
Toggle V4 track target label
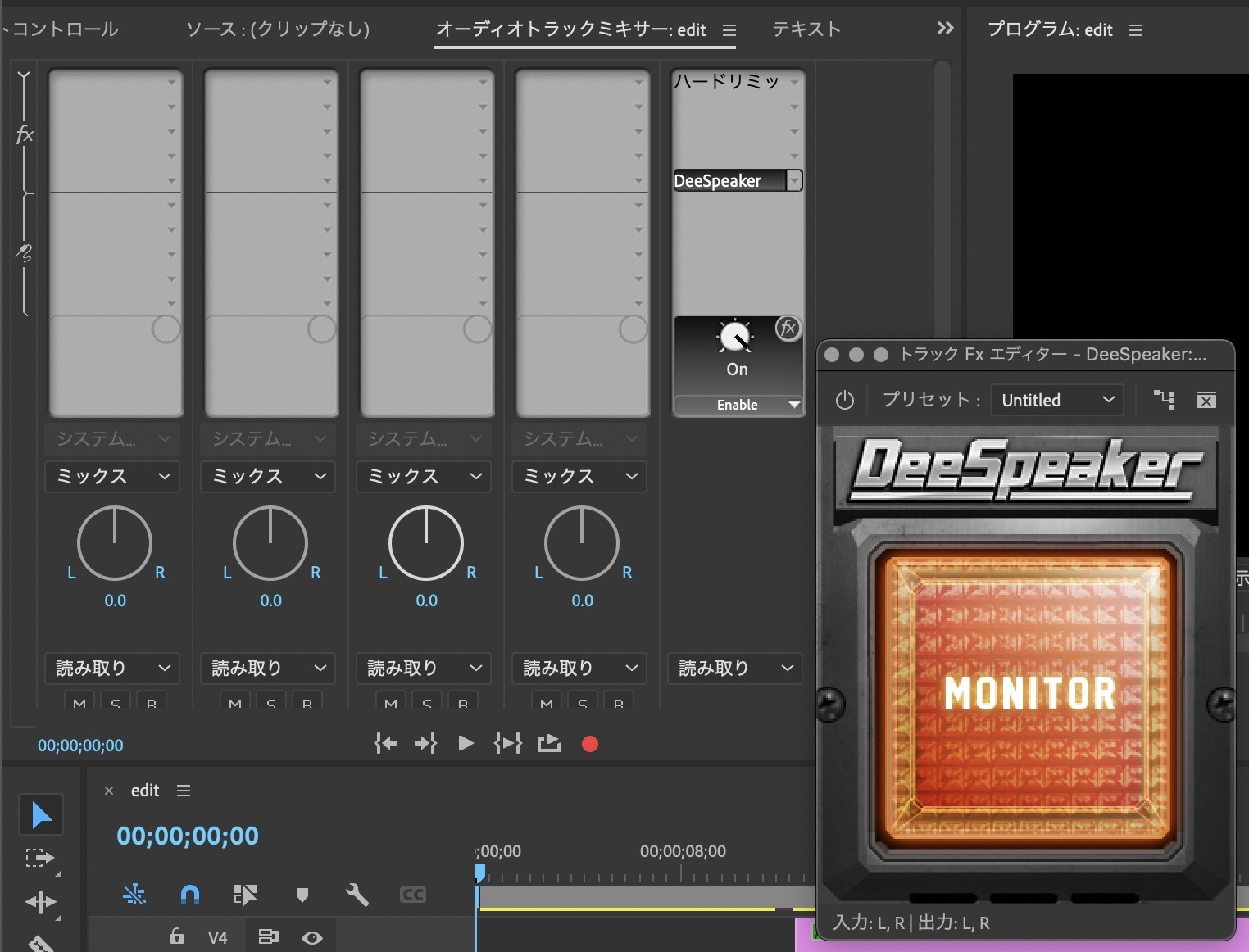217,937
